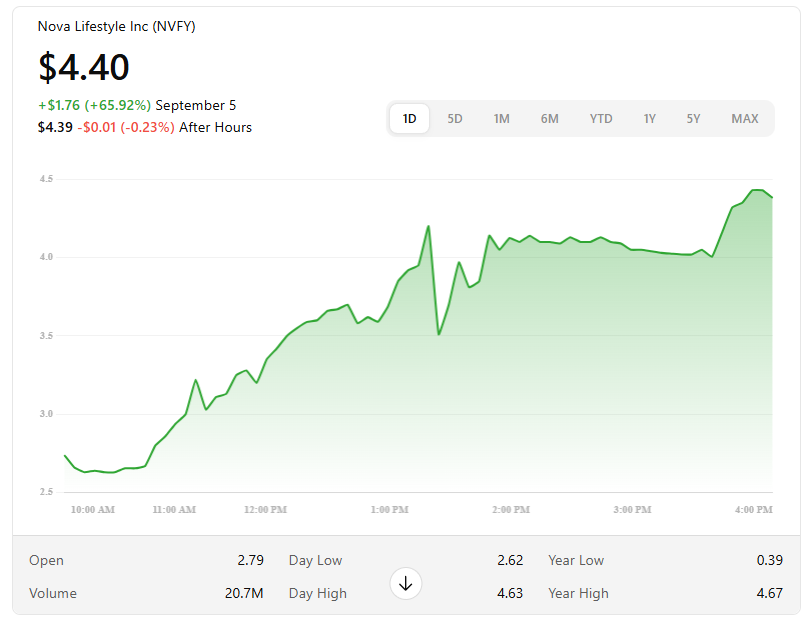This screenshot has height=620, width=804.
Task: Expand more stats with the down arrow
Action: [x=406, y=583]
